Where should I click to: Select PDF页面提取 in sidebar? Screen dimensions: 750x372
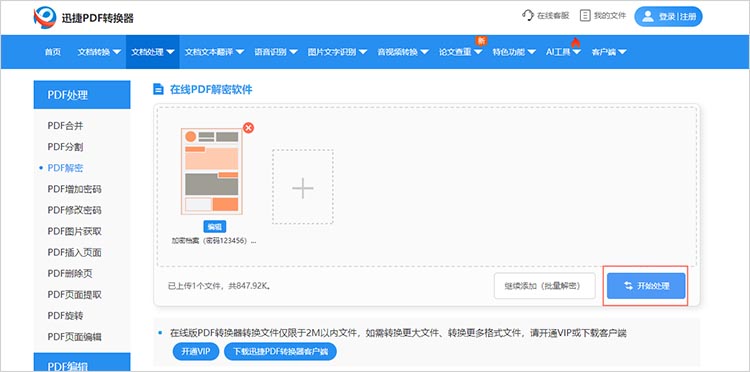(x=75, y=294)
